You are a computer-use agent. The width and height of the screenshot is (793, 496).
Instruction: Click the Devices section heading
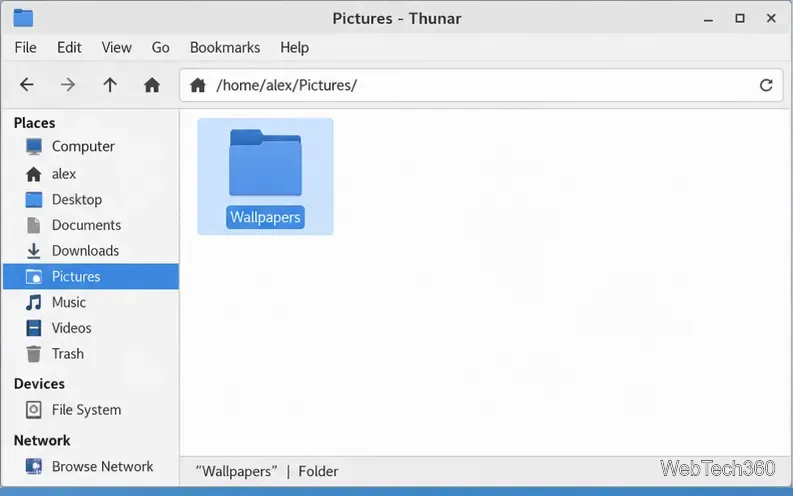tap(39, 384)
